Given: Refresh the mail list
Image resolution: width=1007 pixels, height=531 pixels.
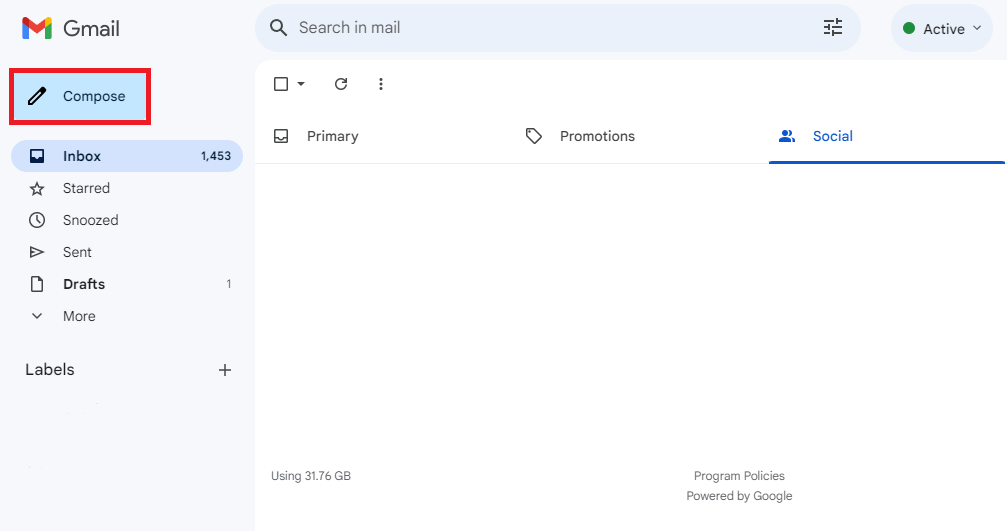Looking at the screenshot, I should pyautogui.click(x=341, y=83).
